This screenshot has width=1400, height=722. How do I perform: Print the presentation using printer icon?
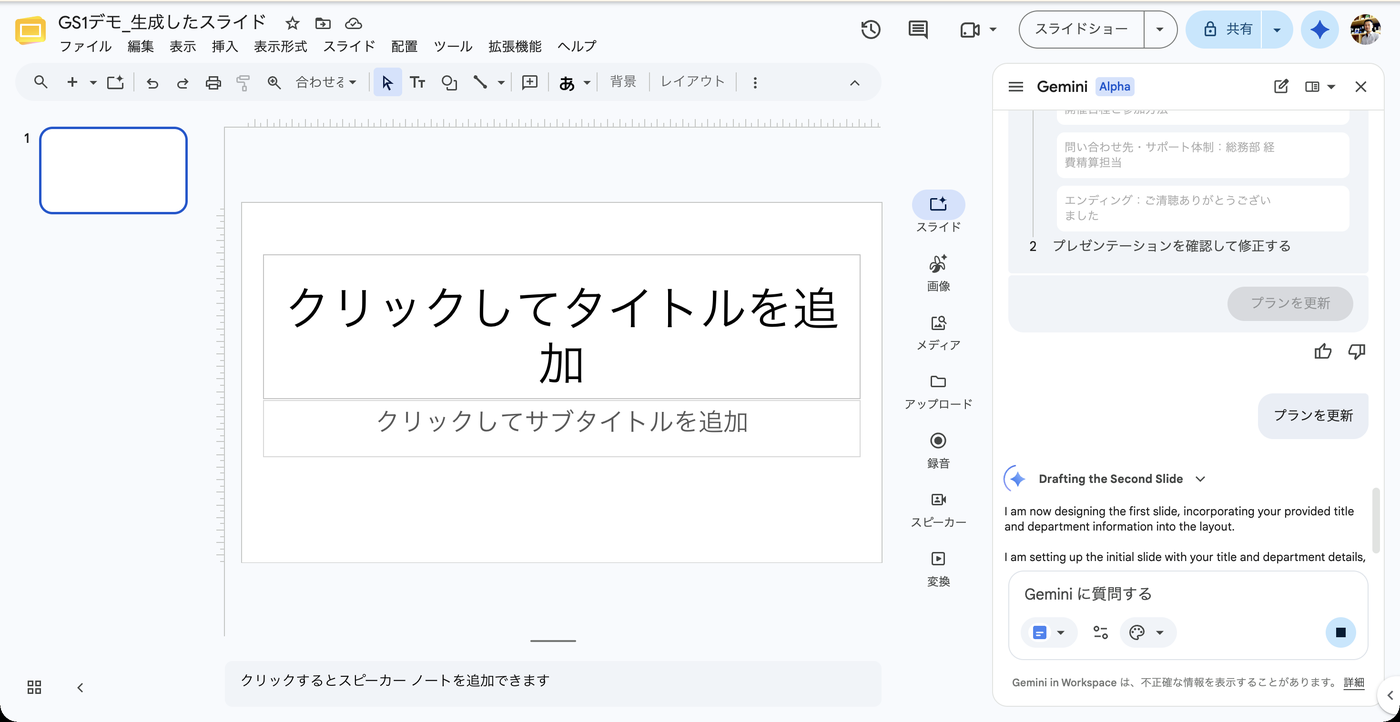[x=213, y=83]
